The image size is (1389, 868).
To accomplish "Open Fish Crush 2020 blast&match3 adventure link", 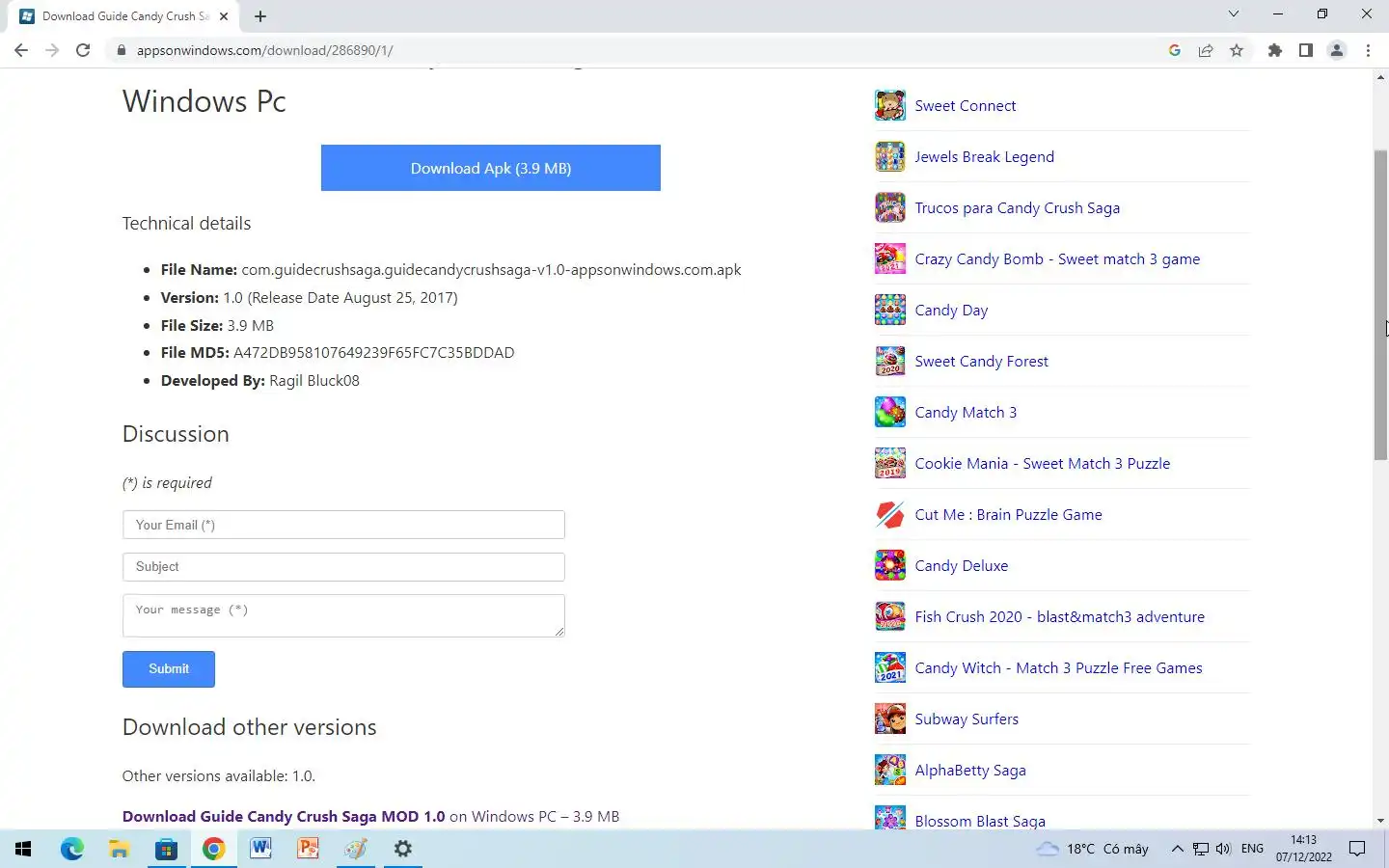I will click(x=1059, y=616).
